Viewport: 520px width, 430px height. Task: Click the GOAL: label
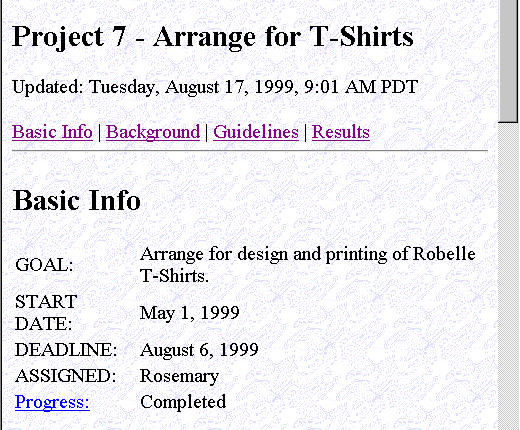(x=44, y=265)
